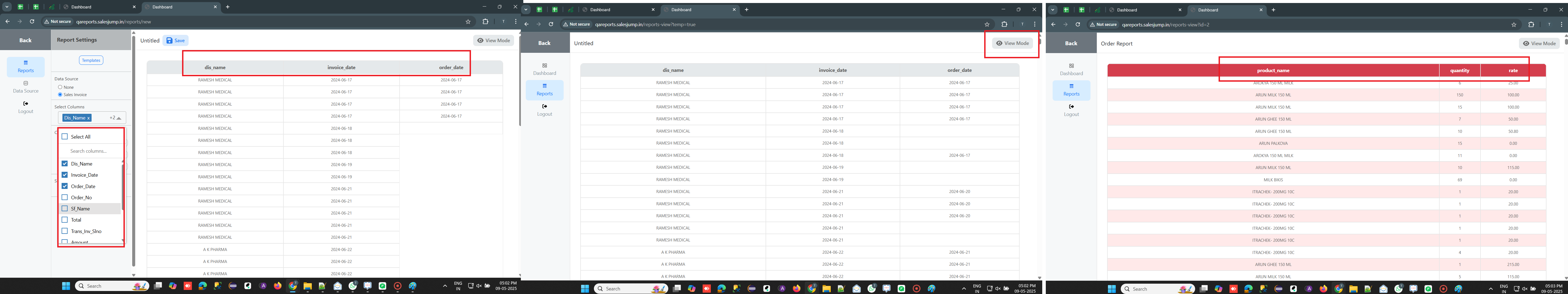Remove the Dis_Name tag using its x

click(88, 118)
